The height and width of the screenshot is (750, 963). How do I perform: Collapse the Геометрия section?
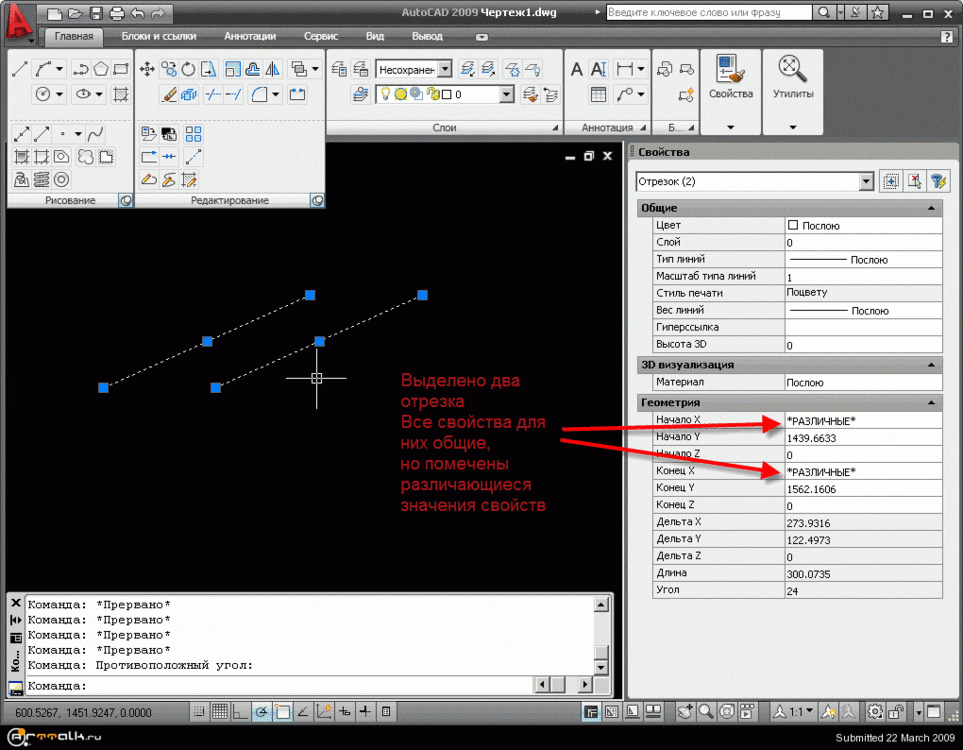point(931,403)
